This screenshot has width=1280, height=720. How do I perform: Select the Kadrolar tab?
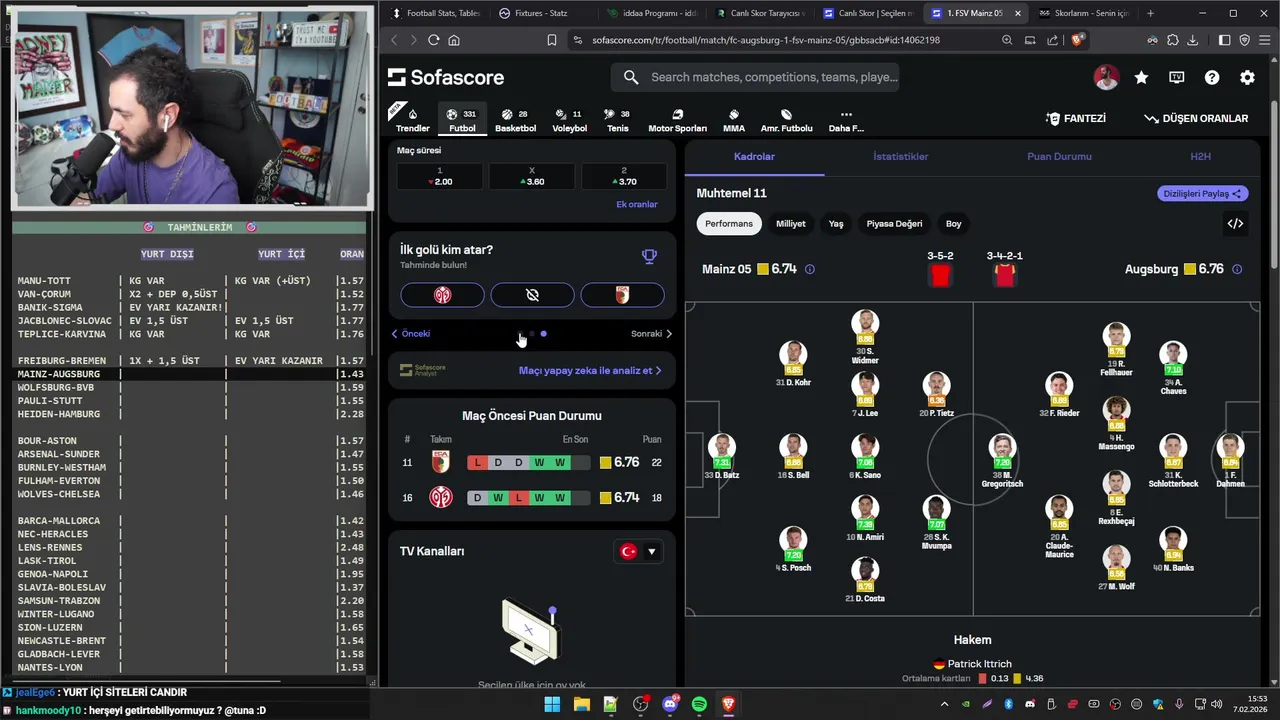click(x=754, y=156)
